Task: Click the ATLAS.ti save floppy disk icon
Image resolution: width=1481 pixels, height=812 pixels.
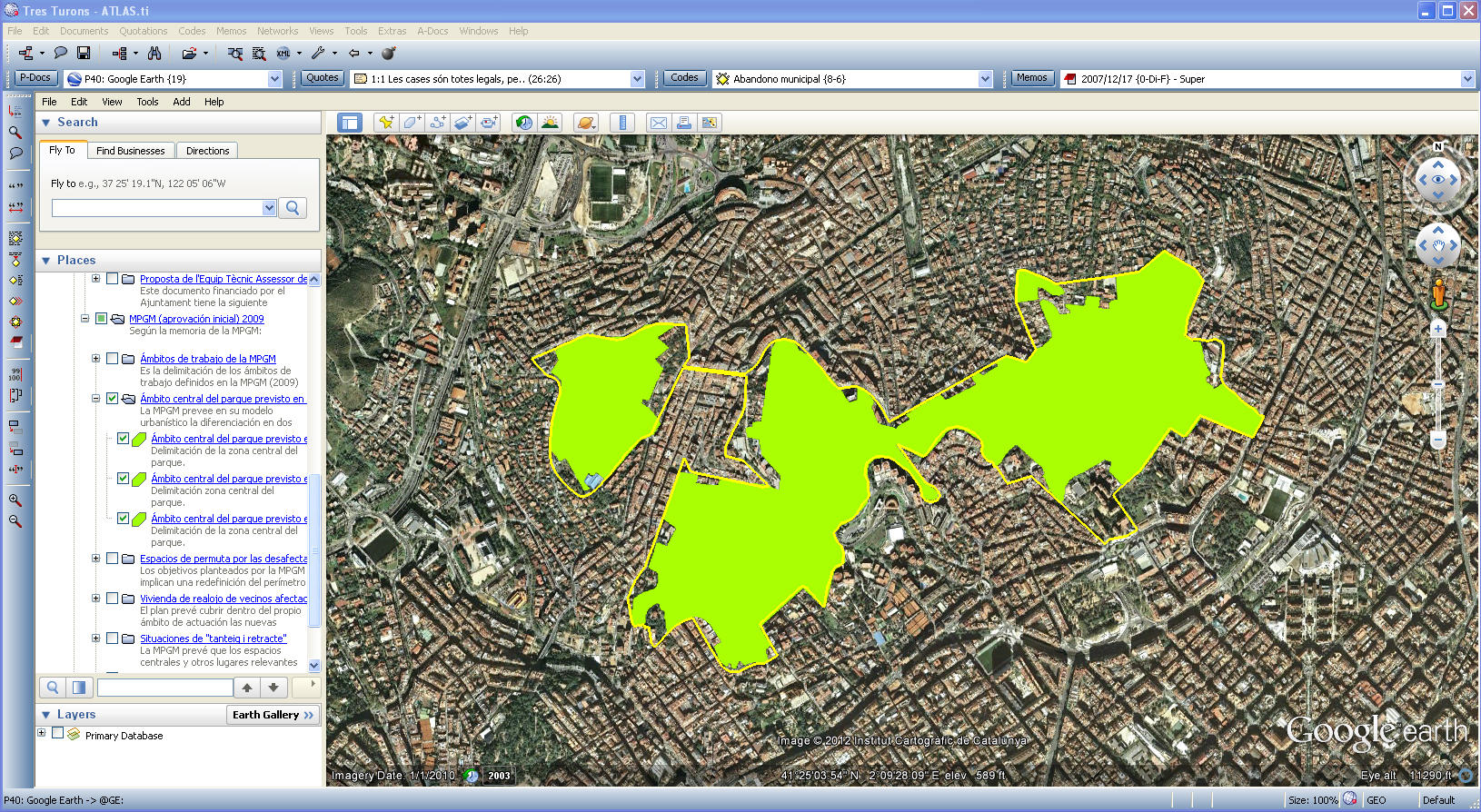Action: pyautogui.click(x=84, y=54)
